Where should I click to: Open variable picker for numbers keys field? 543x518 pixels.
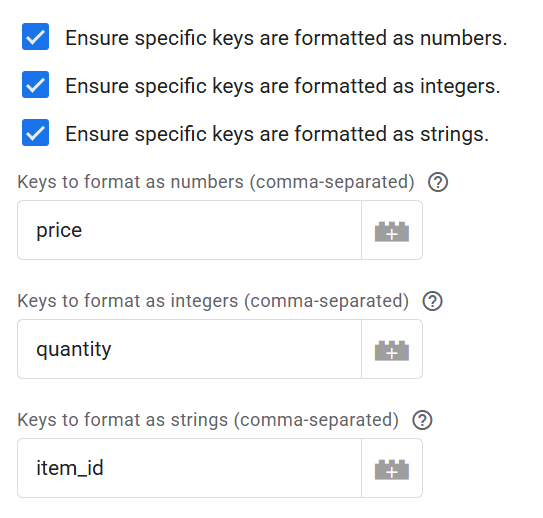click(x=392, y=230)
